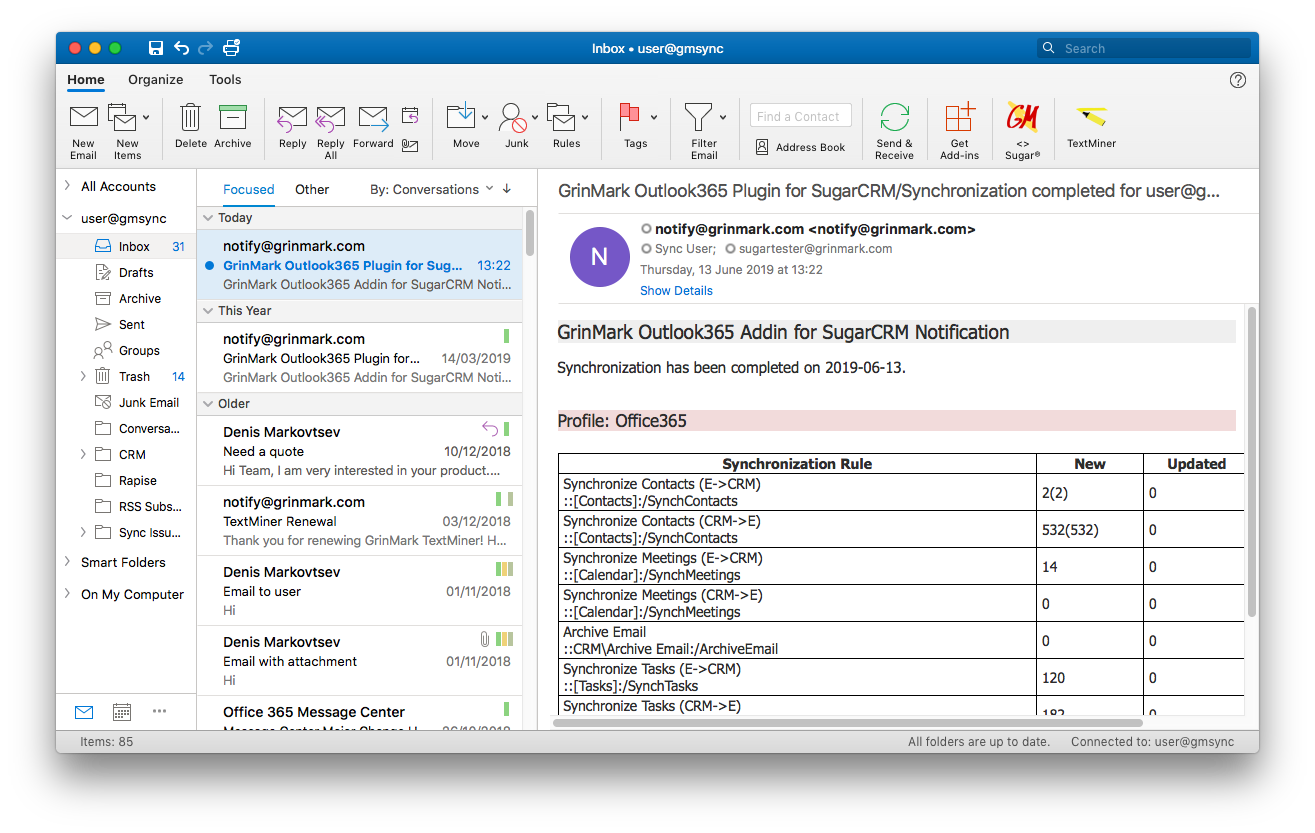
Task: Click the New Items icon
Action: [x=122, y=117]
